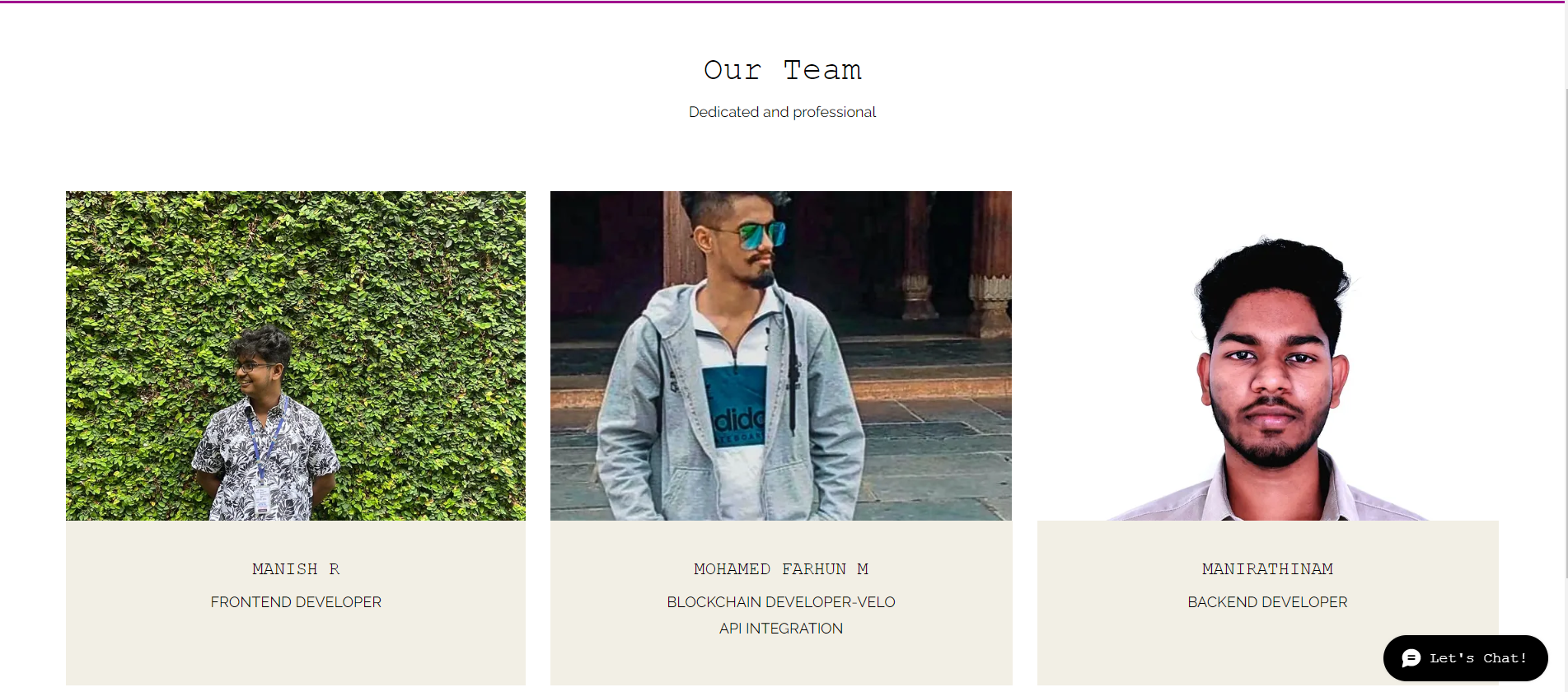
Task: Click the FRONTEND DEVELOPER role text
Action: point(296,602)
